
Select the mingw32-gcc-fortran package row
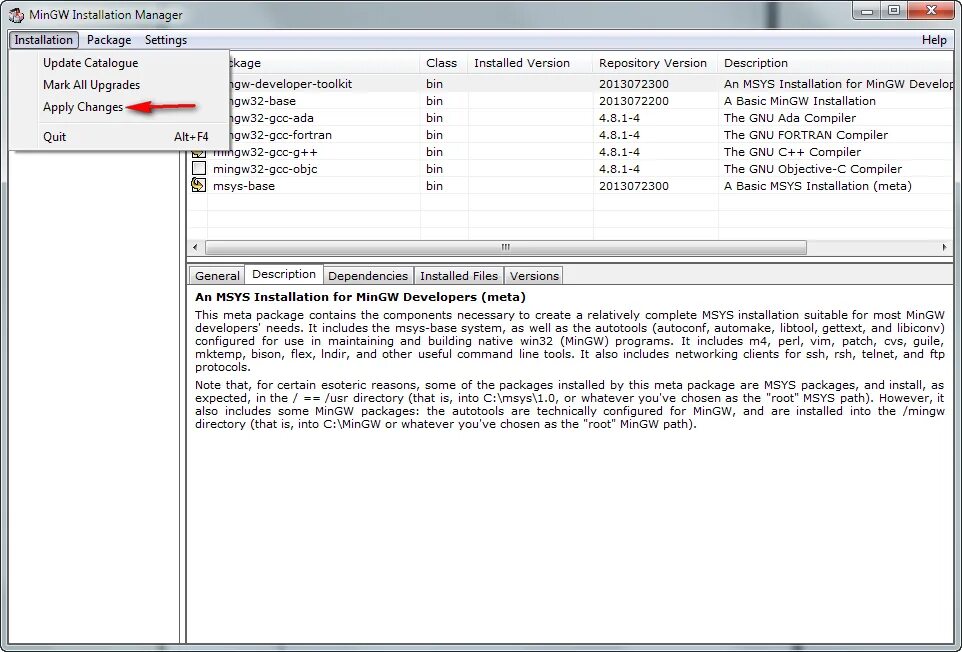[571, 135]
